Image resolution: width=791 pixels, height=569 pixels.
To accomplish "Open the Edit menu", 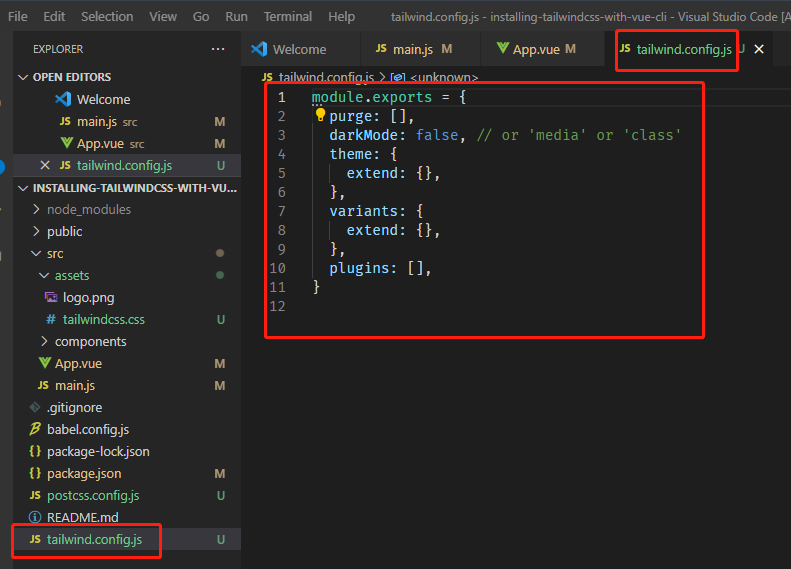I will [x=54, y=17].
